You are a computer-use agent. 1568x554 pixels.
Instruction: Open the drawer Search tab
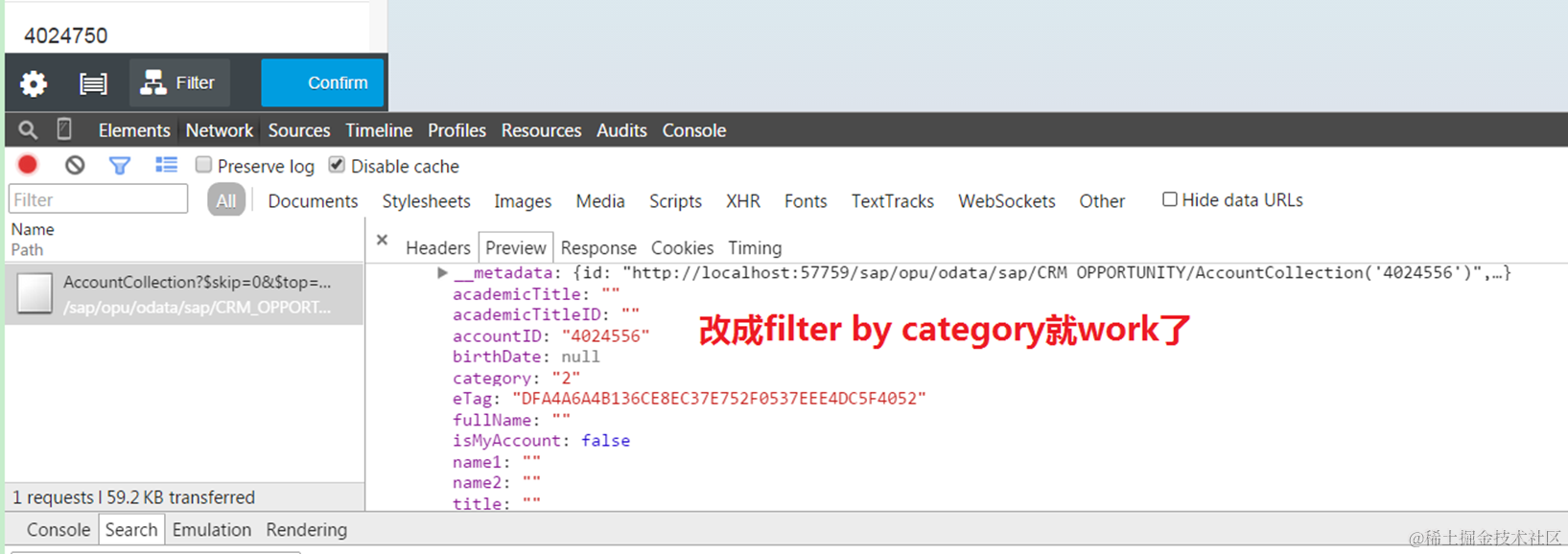[x=131, y=530]
